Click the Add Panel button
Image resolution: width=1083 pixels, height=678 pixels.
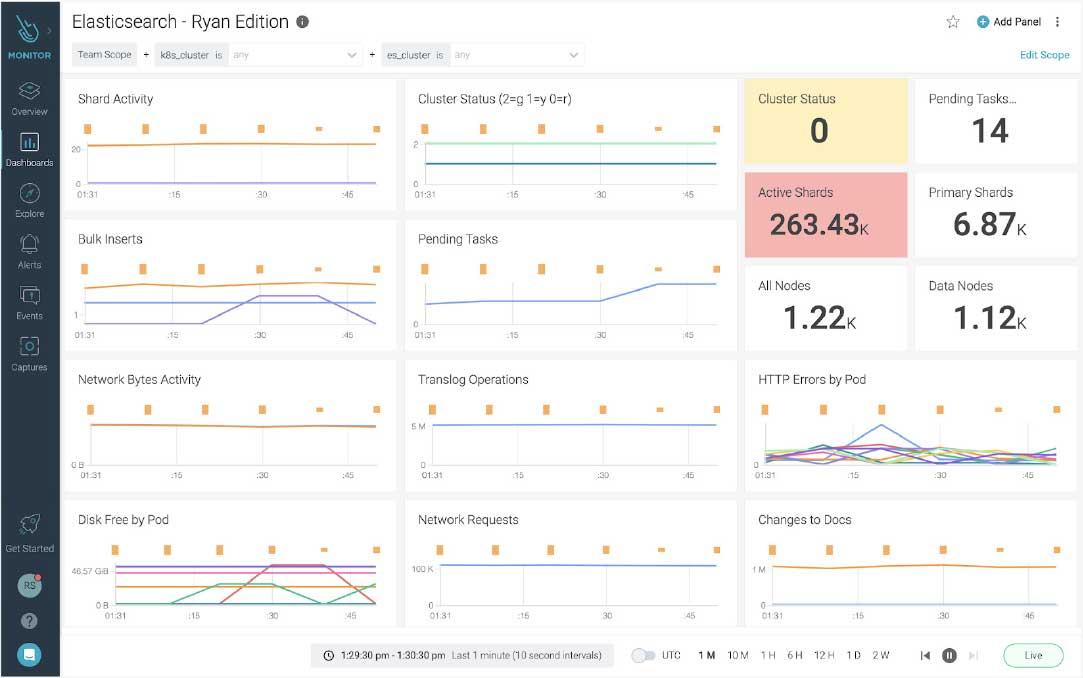[1009, 22]
